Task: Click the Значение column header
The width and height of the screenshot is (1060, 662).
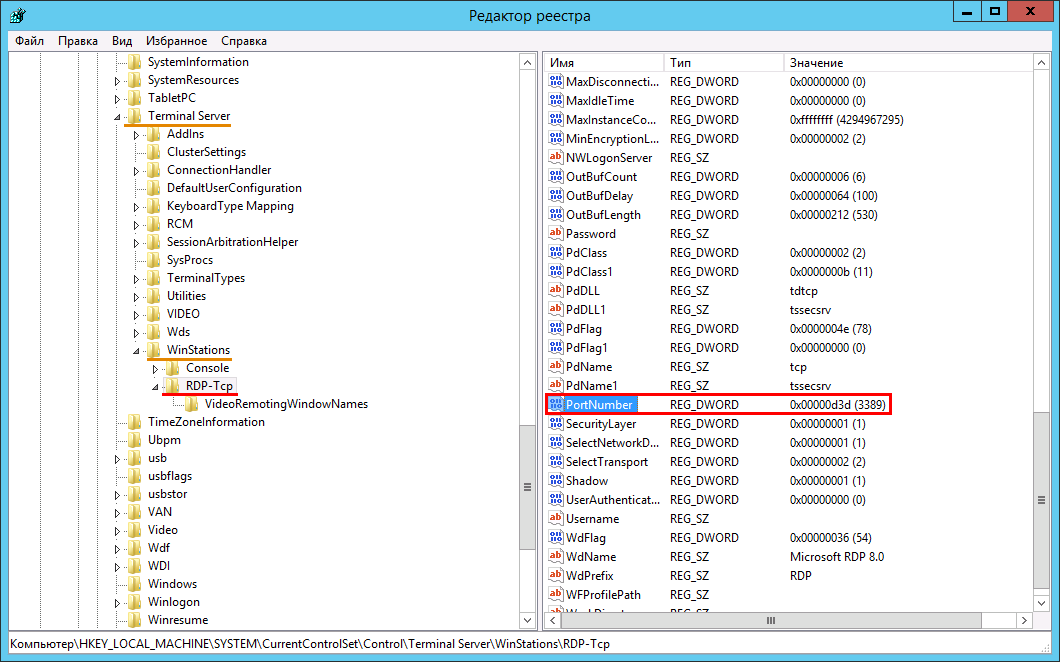Action: (x=900, y=63)
